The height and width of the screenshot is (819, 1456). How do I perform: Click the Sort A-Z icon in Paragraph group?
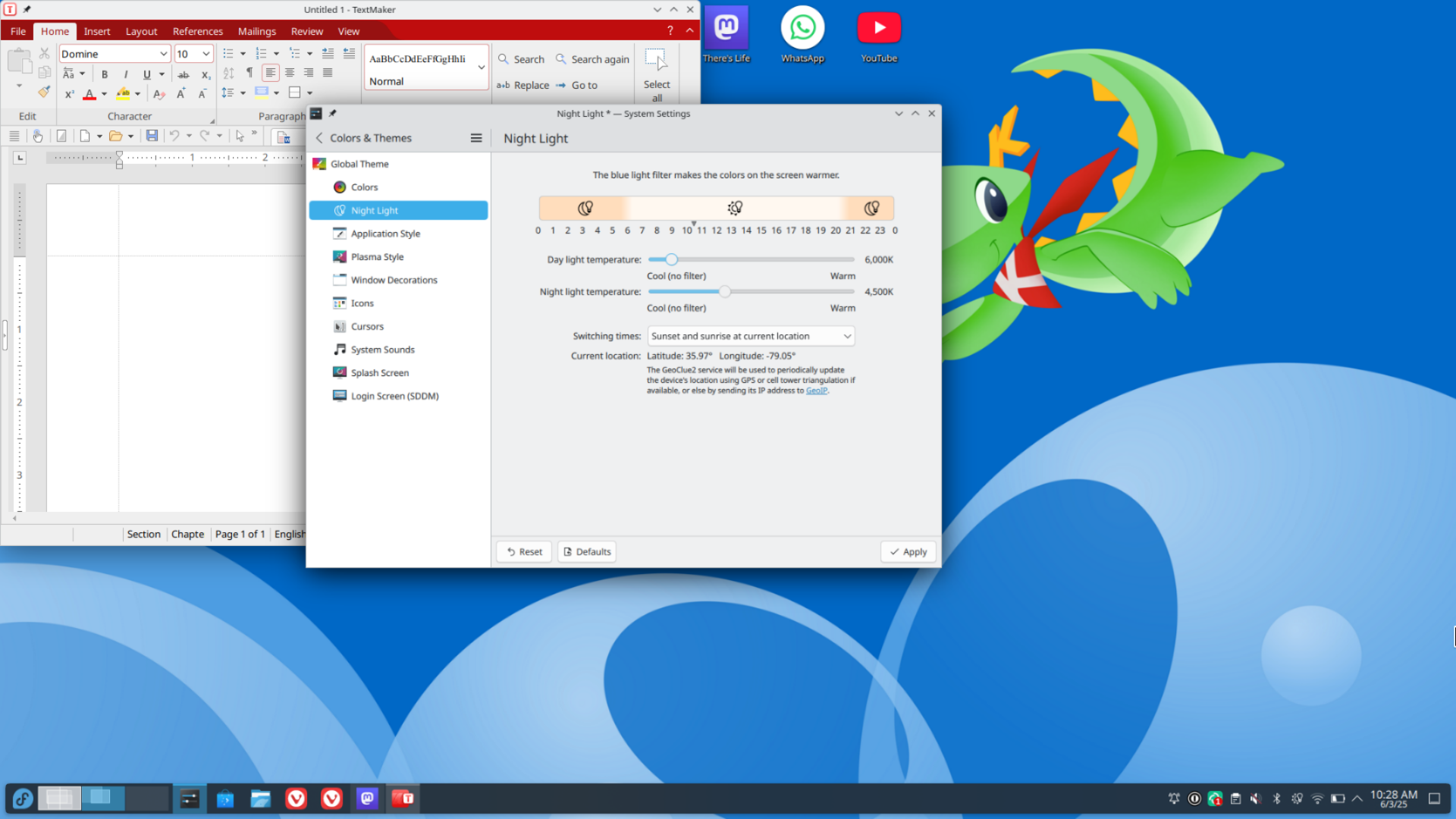point(229,73)
